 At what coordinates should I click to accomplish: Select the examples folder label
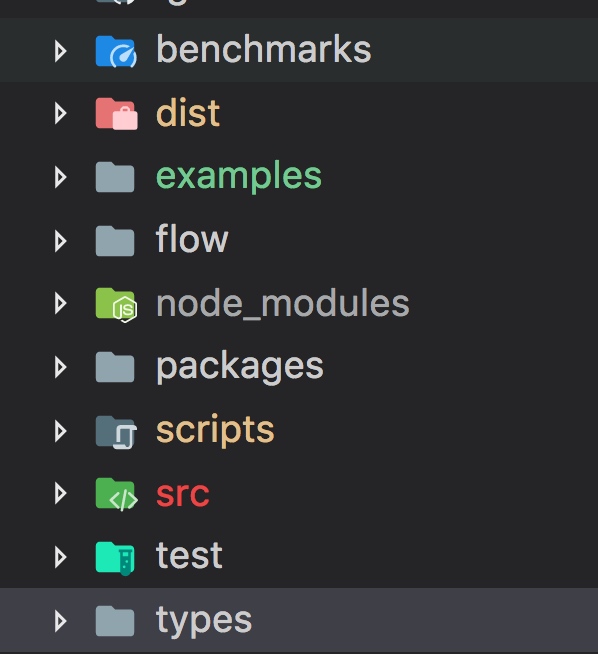click(239, 177)
